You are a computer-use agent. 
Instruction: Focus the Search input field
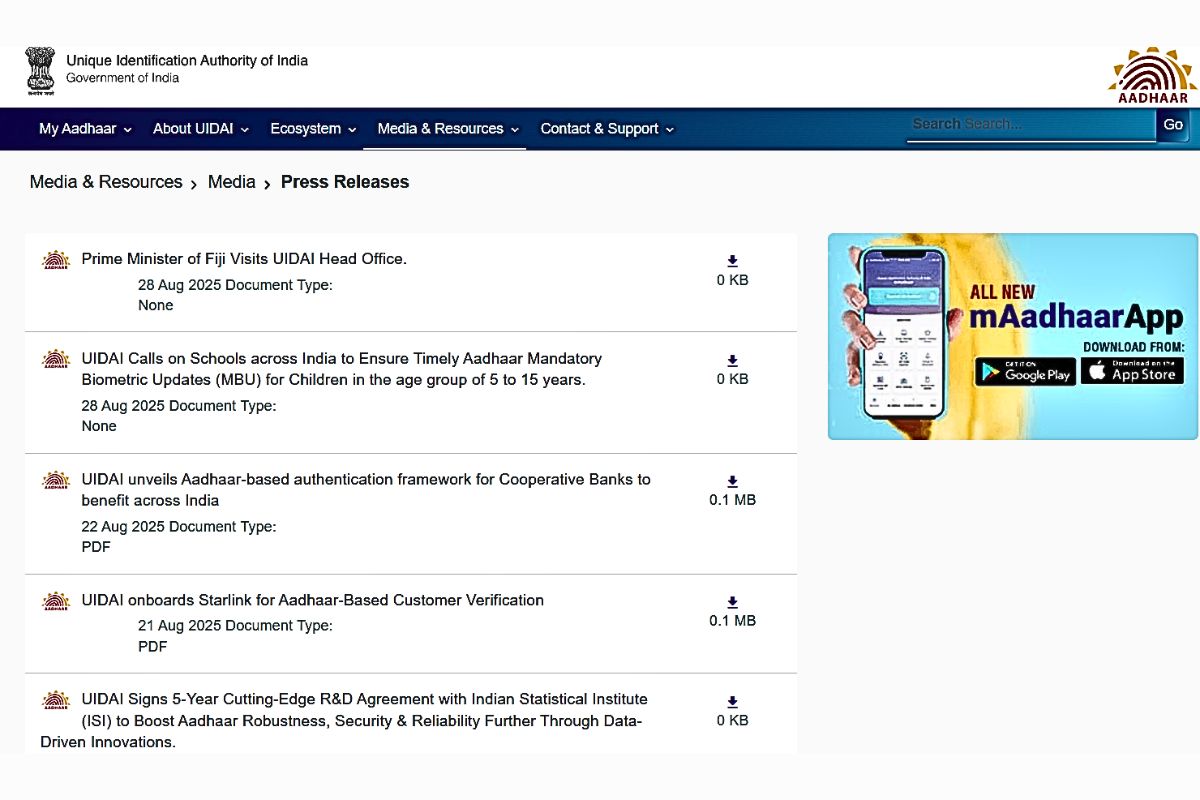pos(1030,125)
